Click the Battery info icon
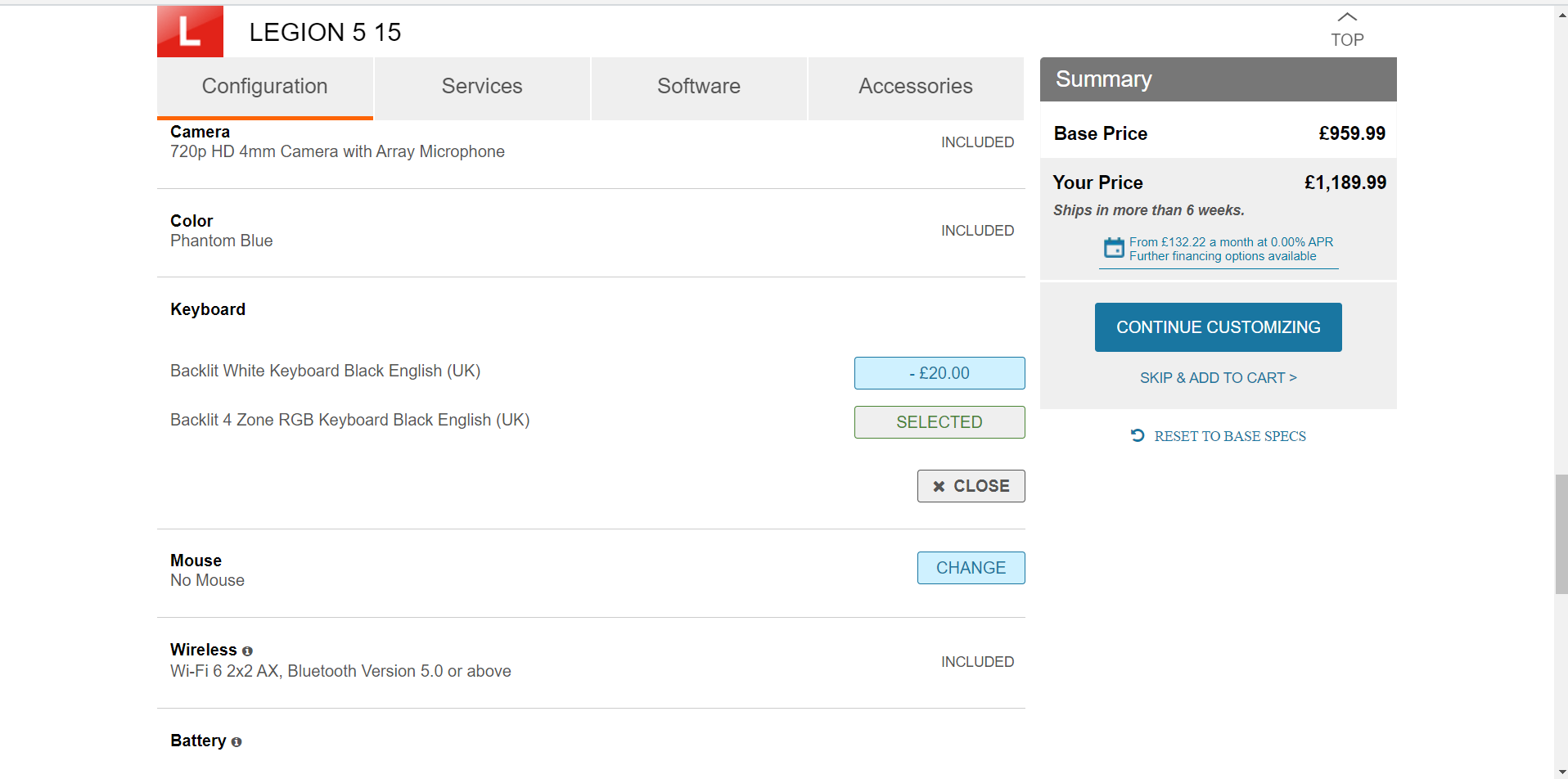The width and height of the screenshot is (1568, 779). pyautogui.click(x=237, y=742)
